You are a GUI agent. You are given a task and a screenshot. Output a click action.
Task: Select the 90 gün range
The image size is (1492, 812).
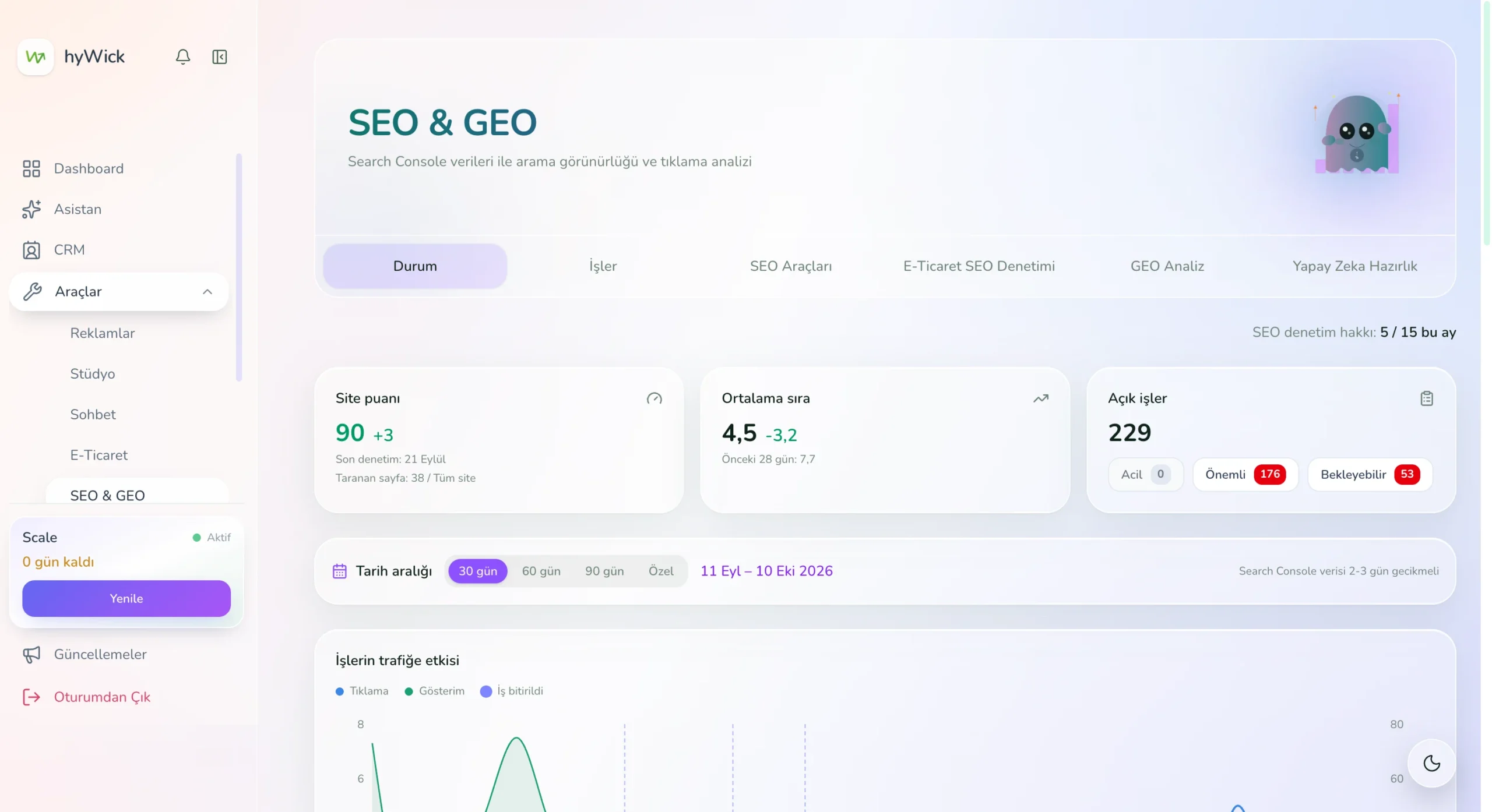tap(604, 571)
